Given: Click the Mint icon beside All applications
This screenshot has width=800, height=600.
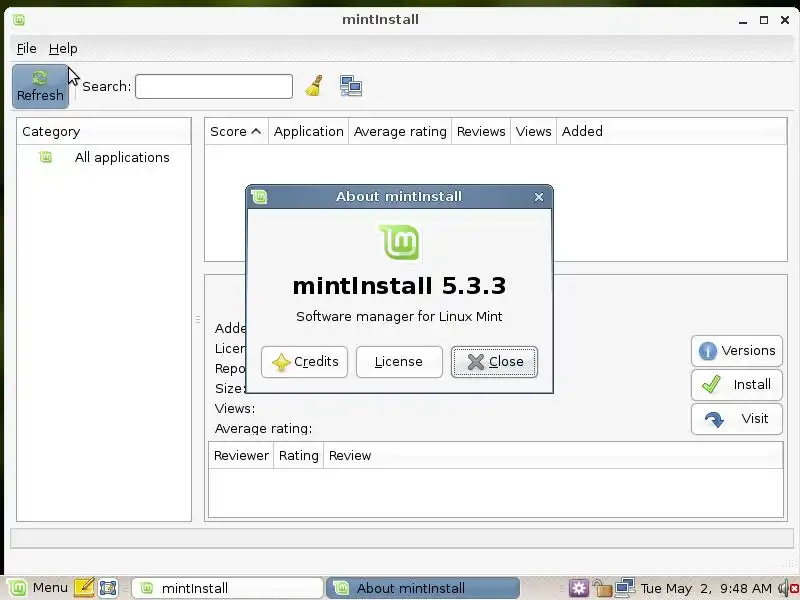Looking at the screenshot, I should pyautogui.click(x=45, y=157).
